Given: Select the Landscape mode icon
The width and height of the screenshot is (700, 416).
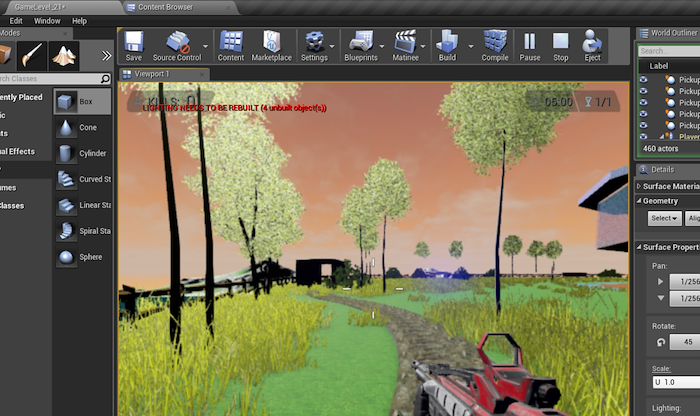Looking at the screenshot, I should (64, 56).
